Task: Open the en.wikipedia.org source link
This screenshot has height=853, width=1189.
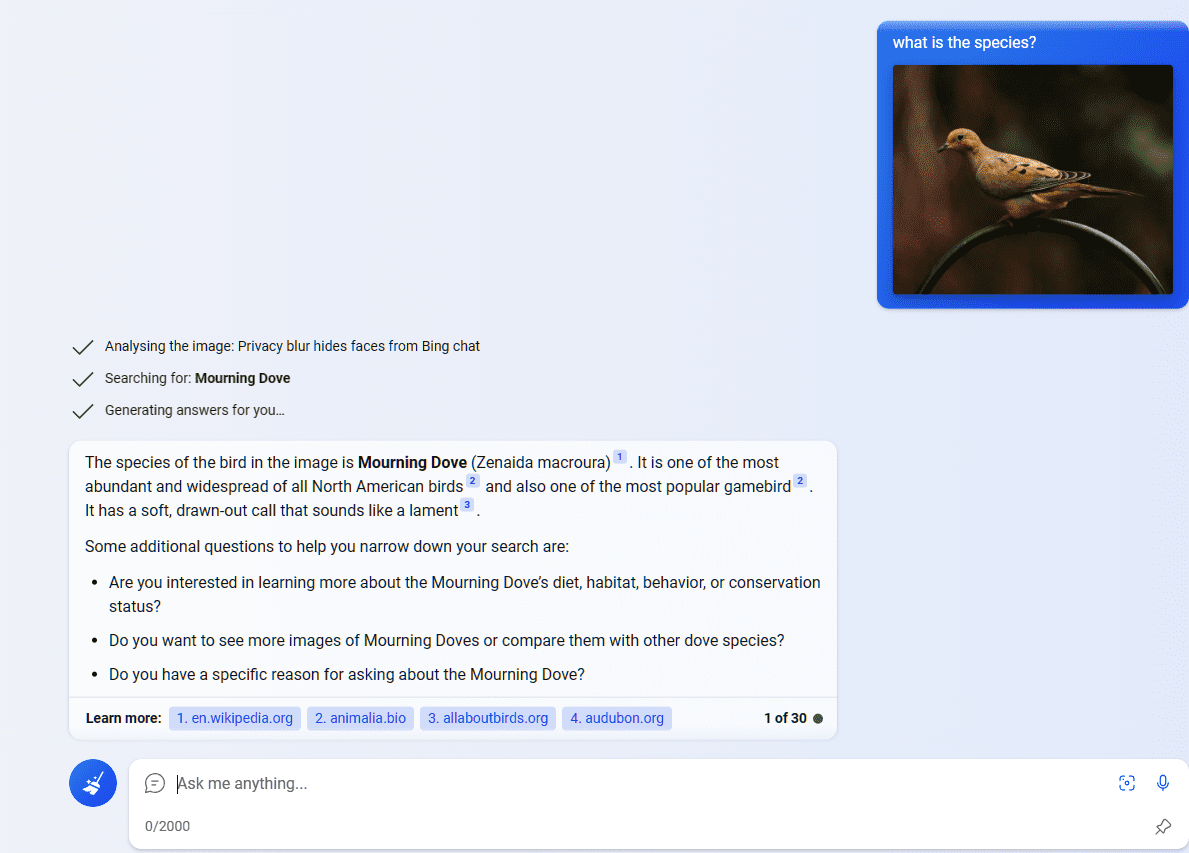Action: (235, 718)
